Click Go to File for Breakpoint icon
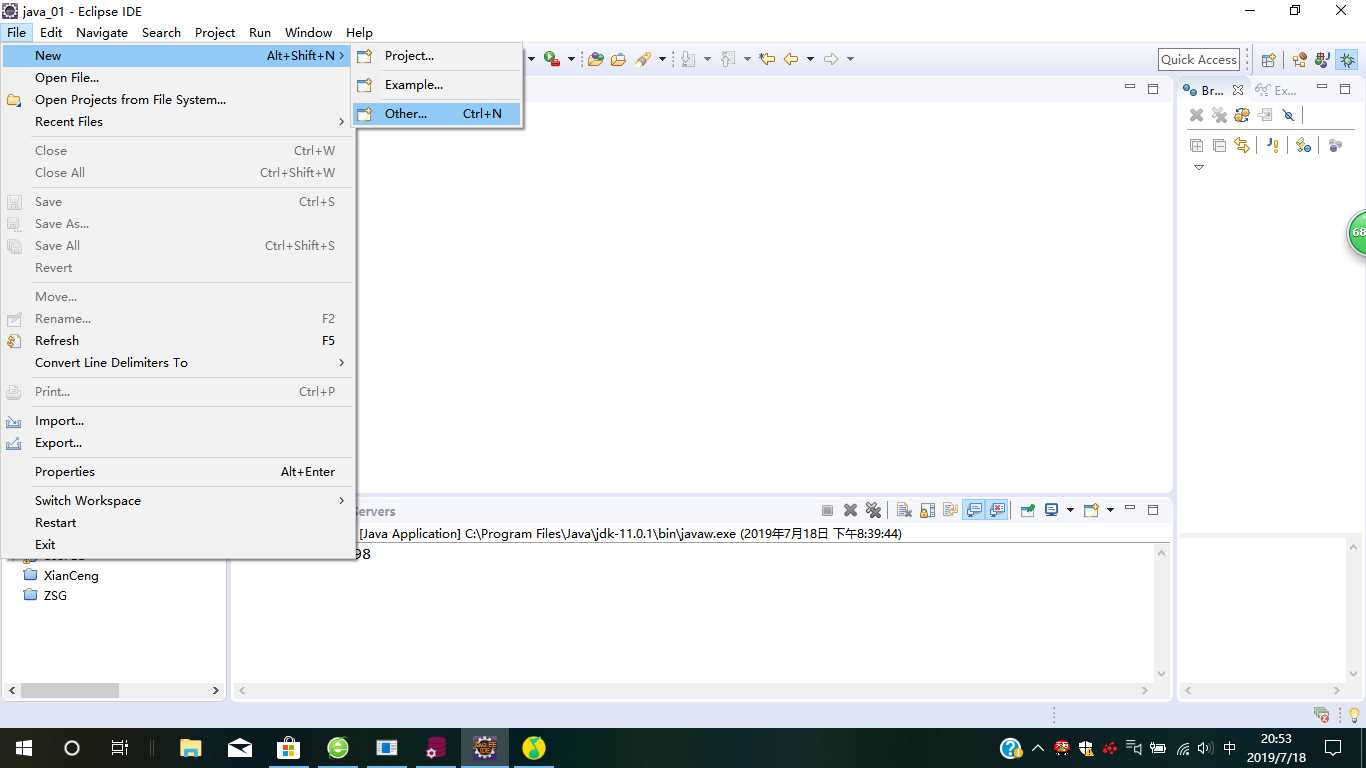Viewport: 1366px width, 768px height. [1265, 115]
